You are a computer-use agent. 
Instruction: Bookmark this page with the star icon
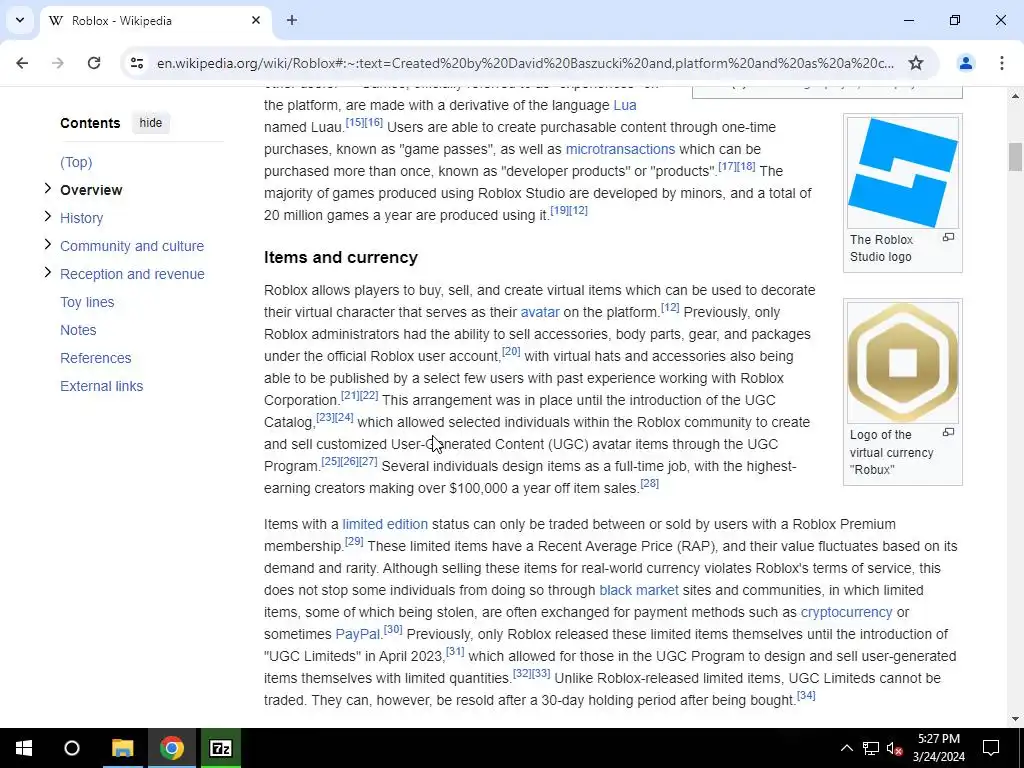pos(916,63)
